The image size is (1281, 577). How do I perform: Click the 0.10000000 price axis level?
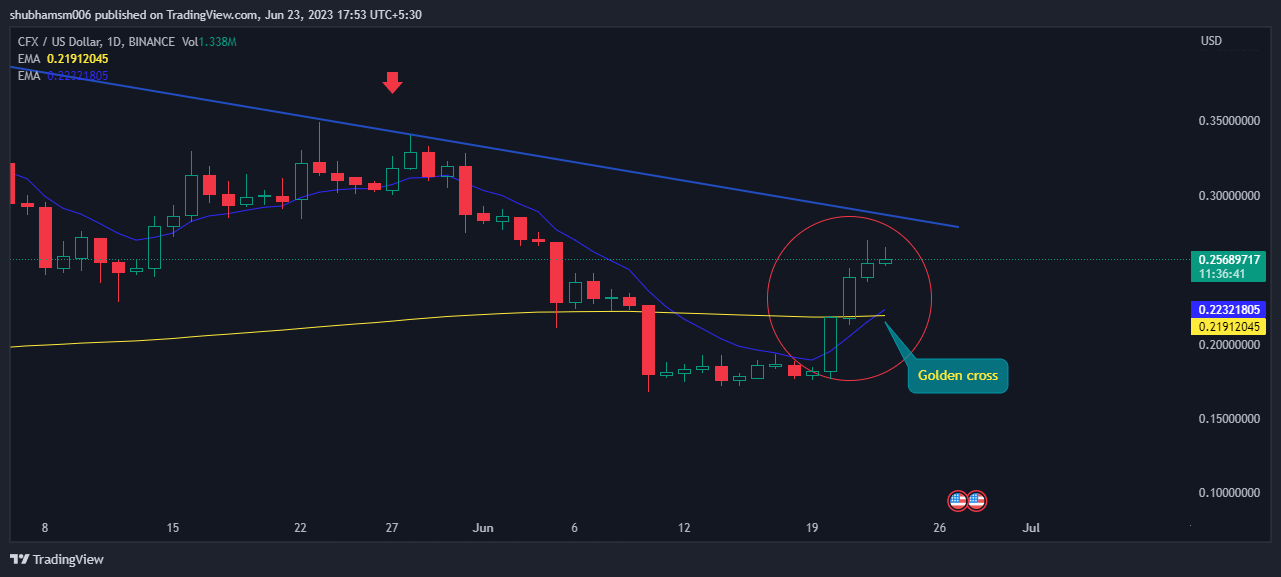click(x=1229, y=493)
